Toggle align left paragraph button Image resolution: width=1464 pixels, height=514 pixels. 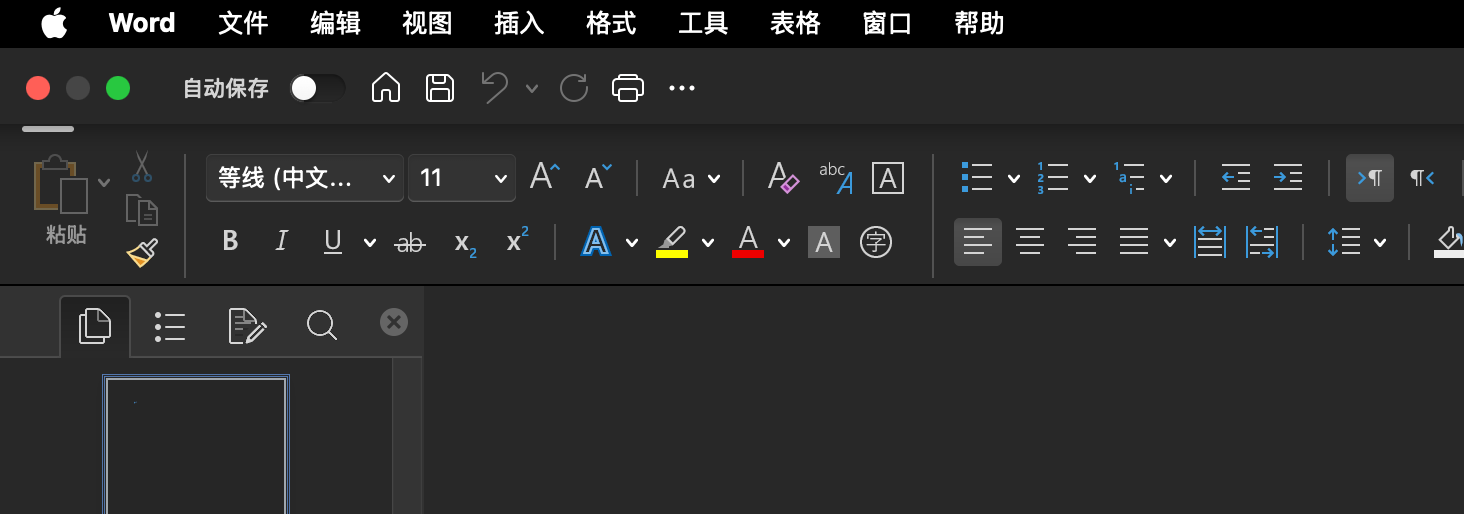click(x=978, y=242)
